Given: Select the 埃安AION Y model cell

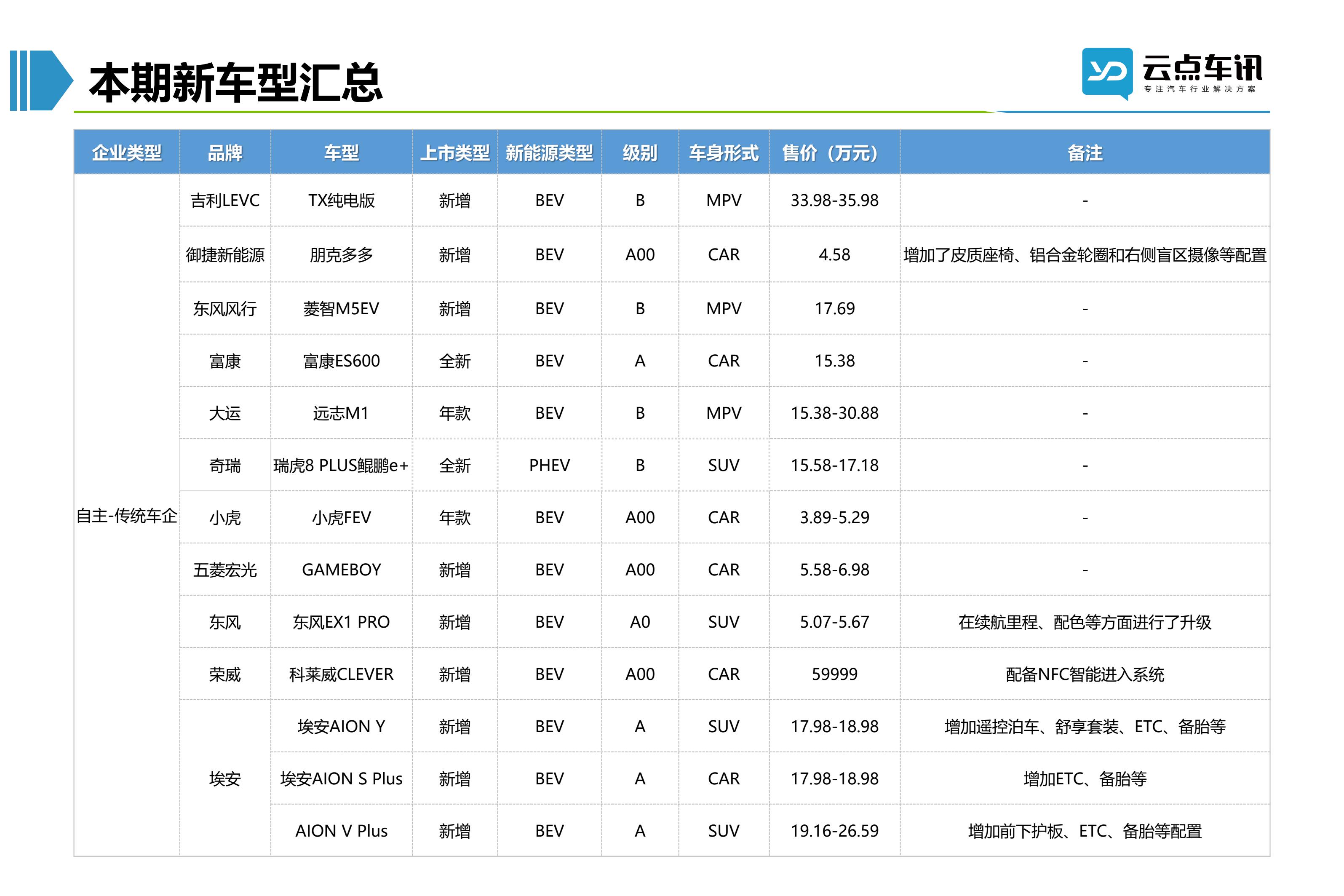Looking at the screenshot, I should pos(342,726).
